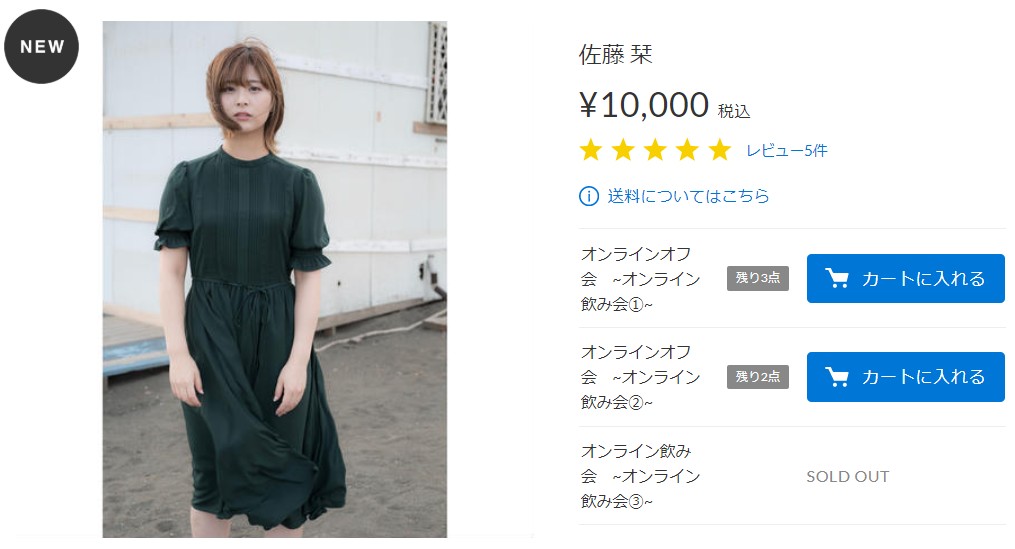
Task: Select the オンライン飲み会③ option text
Action: 640,476
